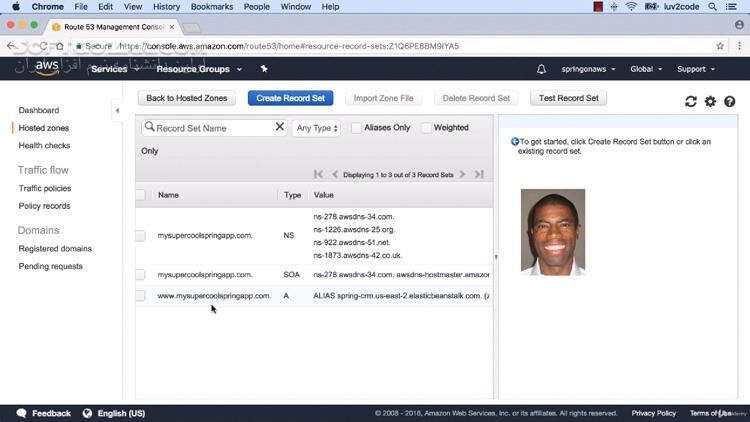The image size is (750, 422).
Task: Click the pin shortcut icon in navbar
Action: (264, 69)
